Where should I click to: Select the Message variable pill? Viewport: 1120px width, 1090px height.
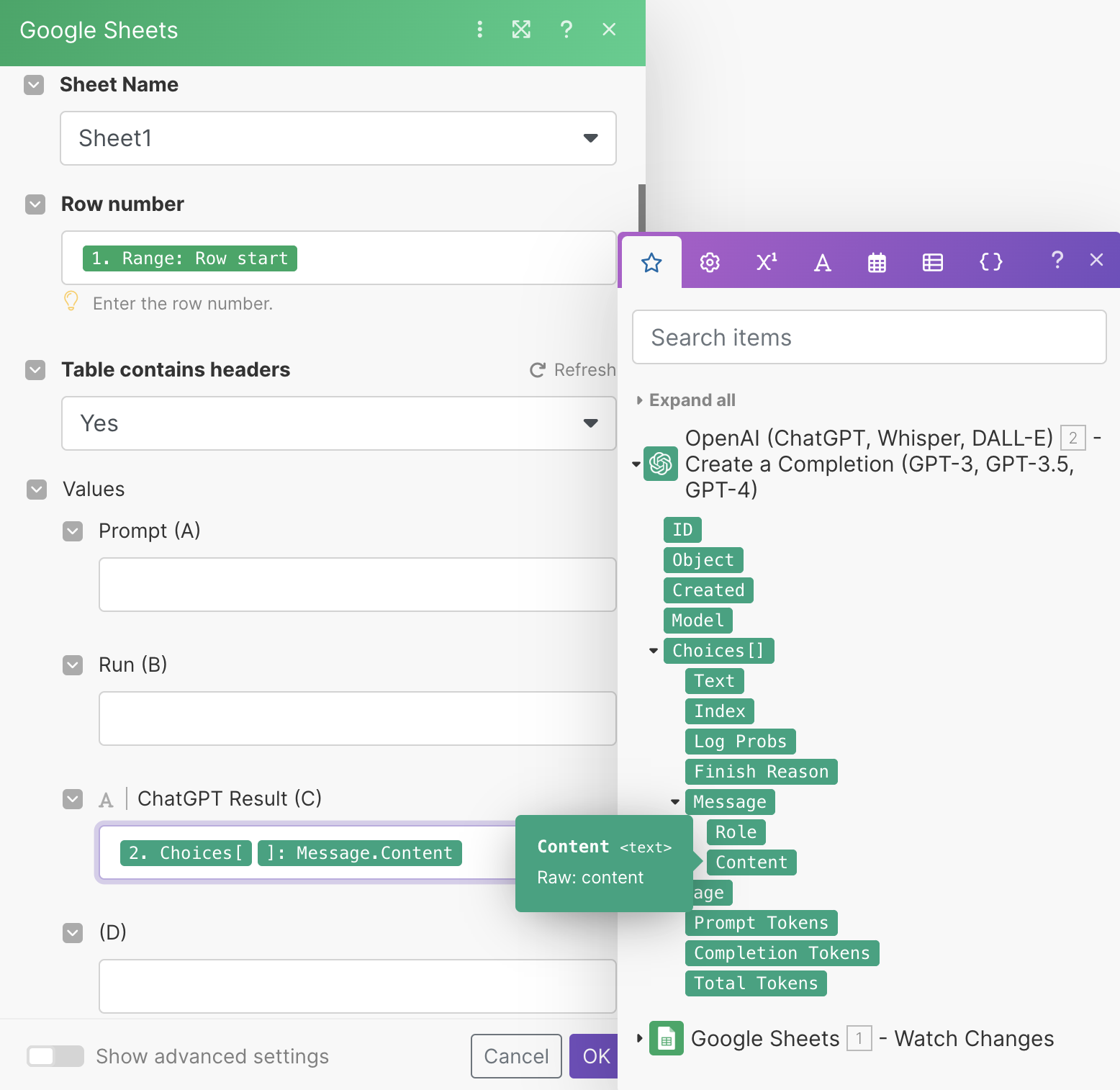730,802
